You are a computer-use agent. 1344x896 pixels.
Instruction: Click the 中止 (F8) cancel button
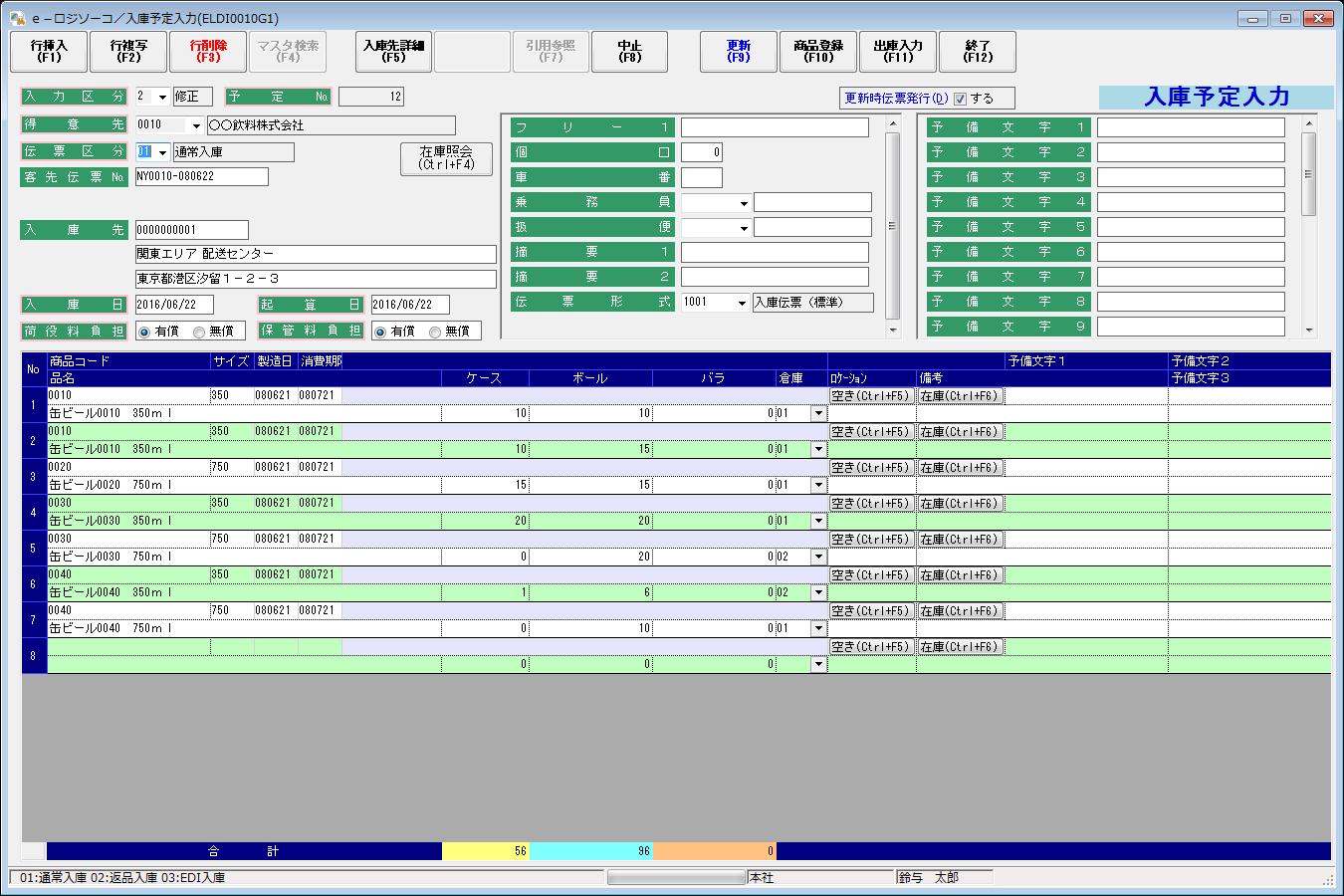click(x=629, y=52)
